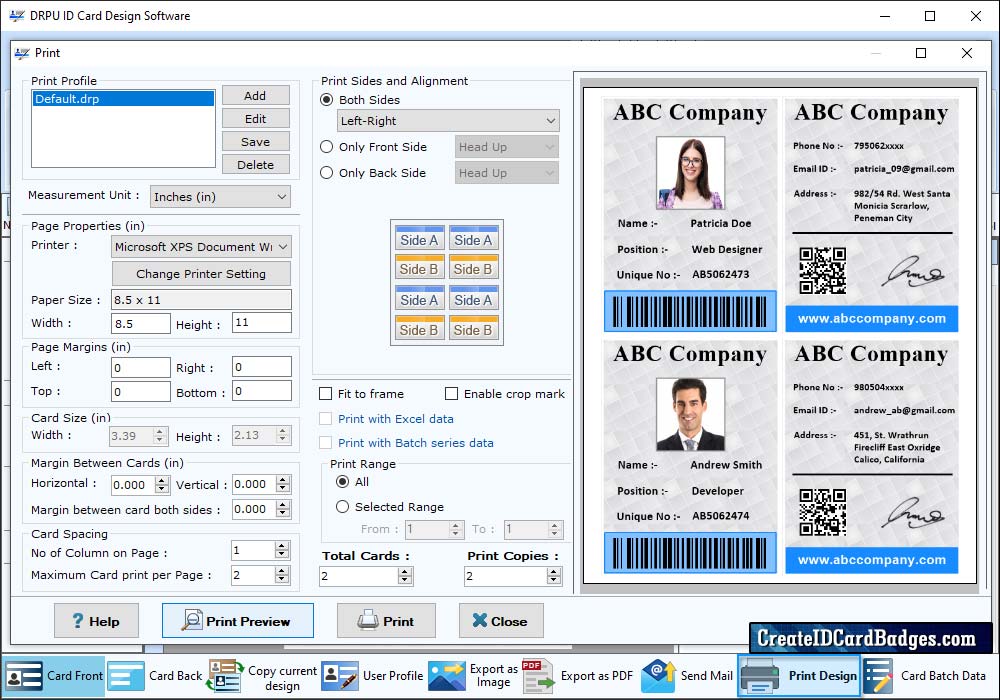
Task: Click the Help question mark icon
Action: click(x=78, y=621)
